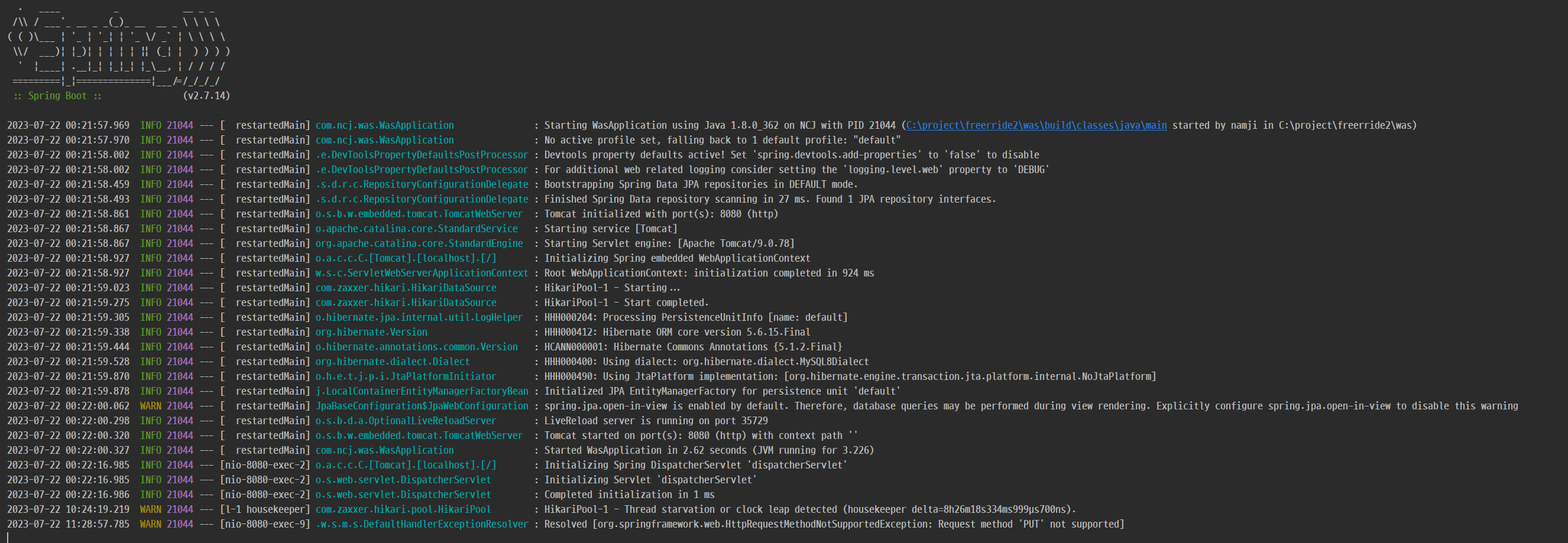Select 'Tomcat started on port(s): 8080' message
Image resolution: width=1568 pixels, height=543 pixels.
point(701,436)
